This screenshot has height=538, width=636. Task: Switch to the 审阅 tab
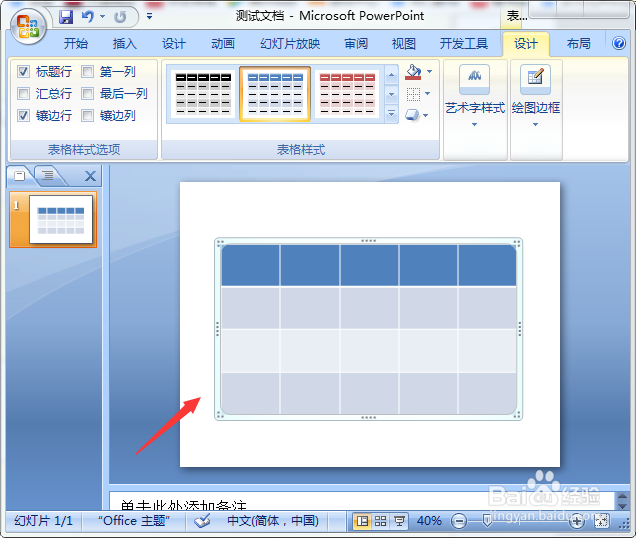click(x=356, y=43)
